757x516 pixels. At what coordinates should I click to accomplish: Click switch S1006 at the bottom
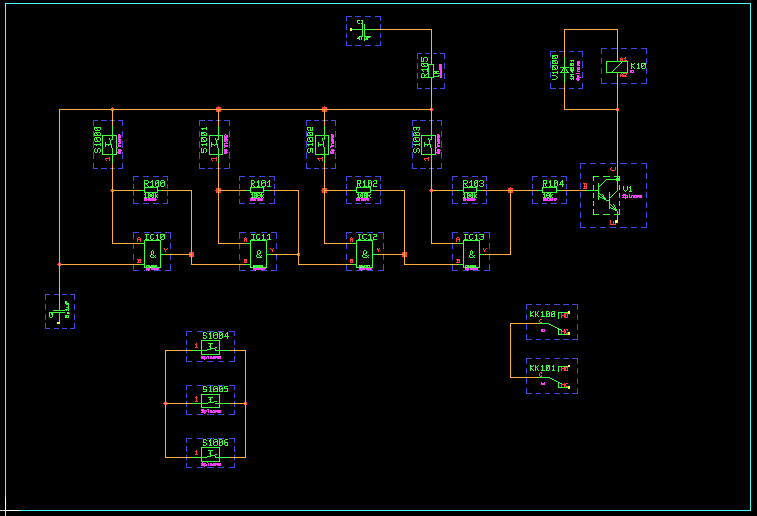click(x=210, y=453)
